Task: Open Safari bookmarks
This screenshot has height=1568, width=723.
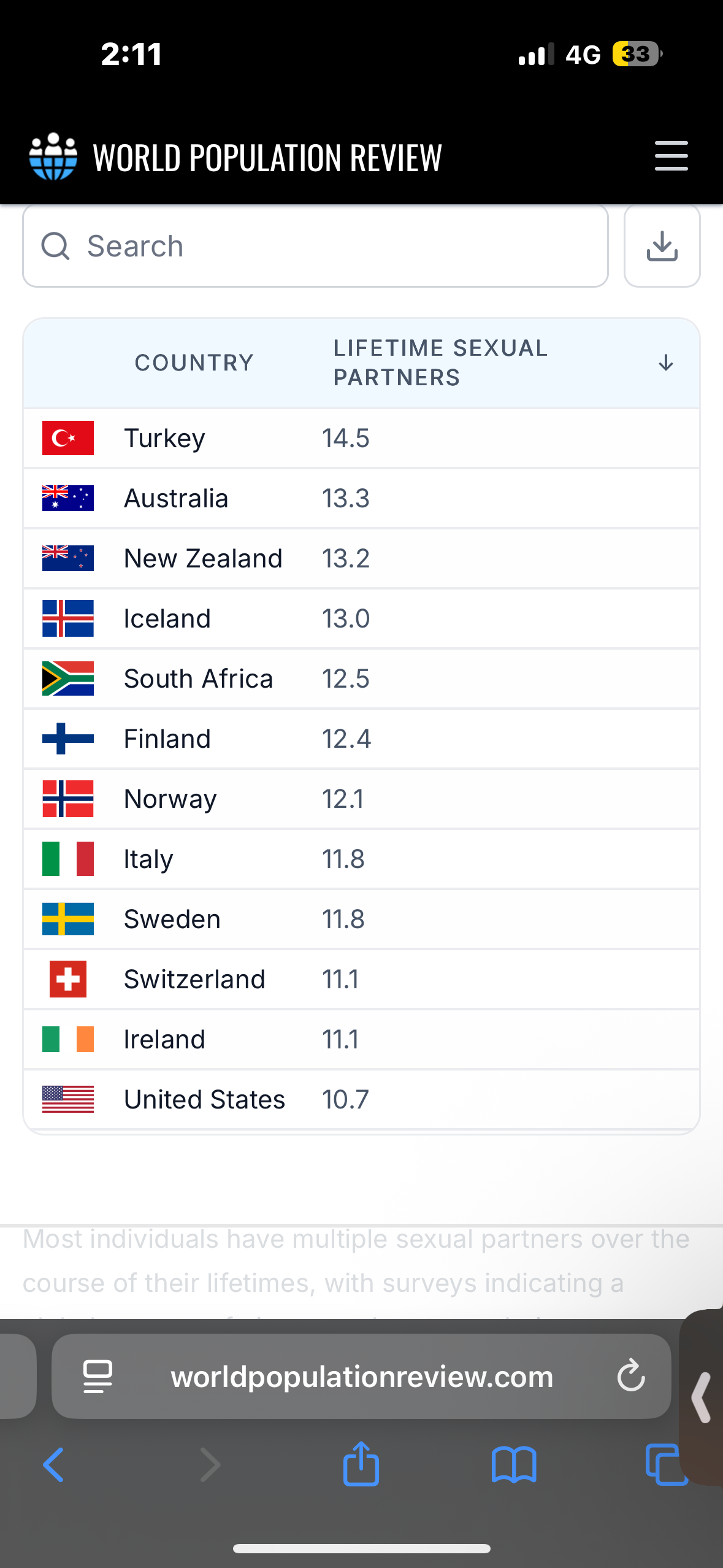Action: [x=514, y=1465]
